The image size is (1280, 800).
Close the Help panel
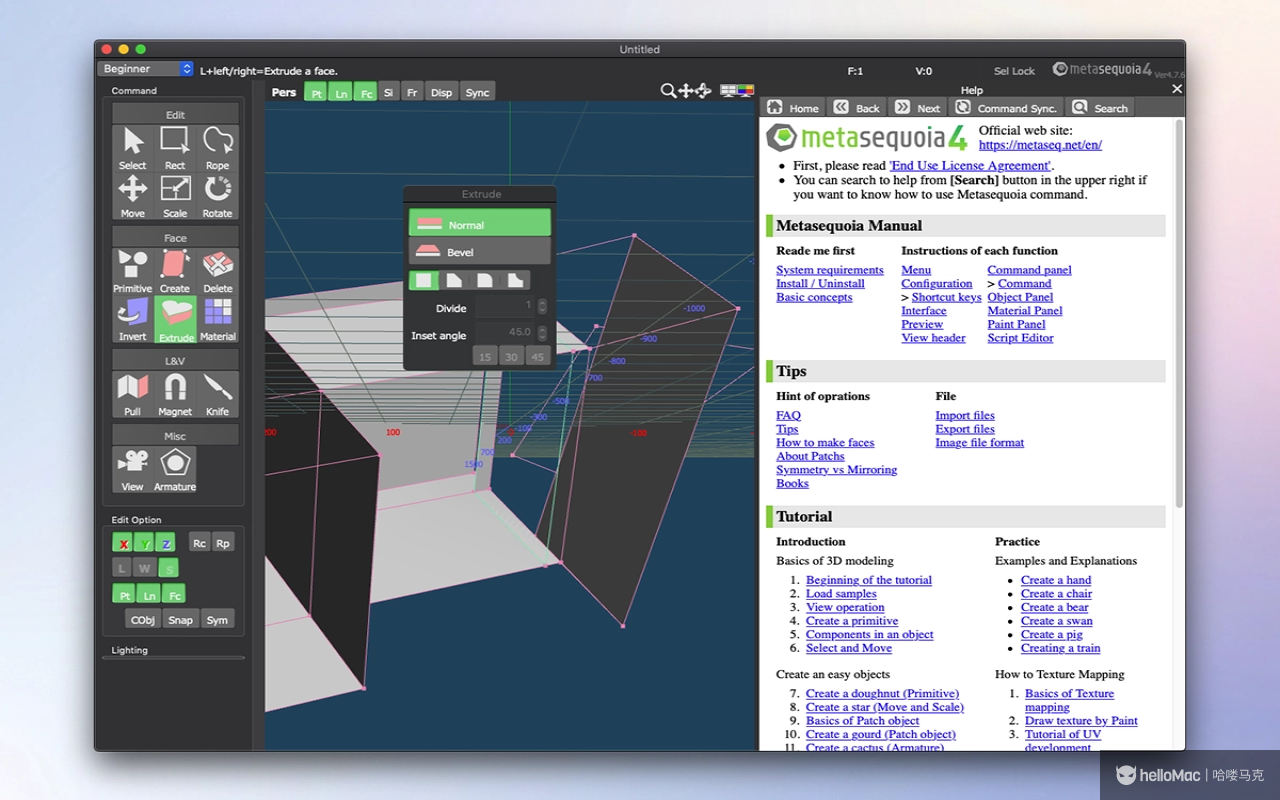click(1176, 89)
